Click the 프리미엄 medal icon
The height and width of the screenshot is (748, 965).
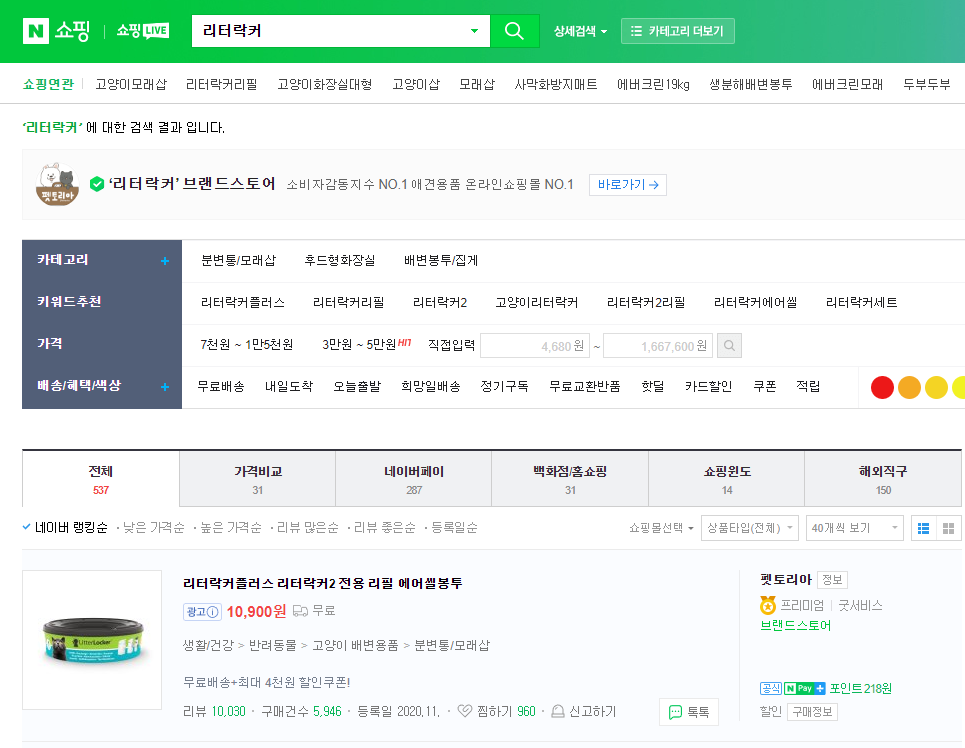point(767,606)
